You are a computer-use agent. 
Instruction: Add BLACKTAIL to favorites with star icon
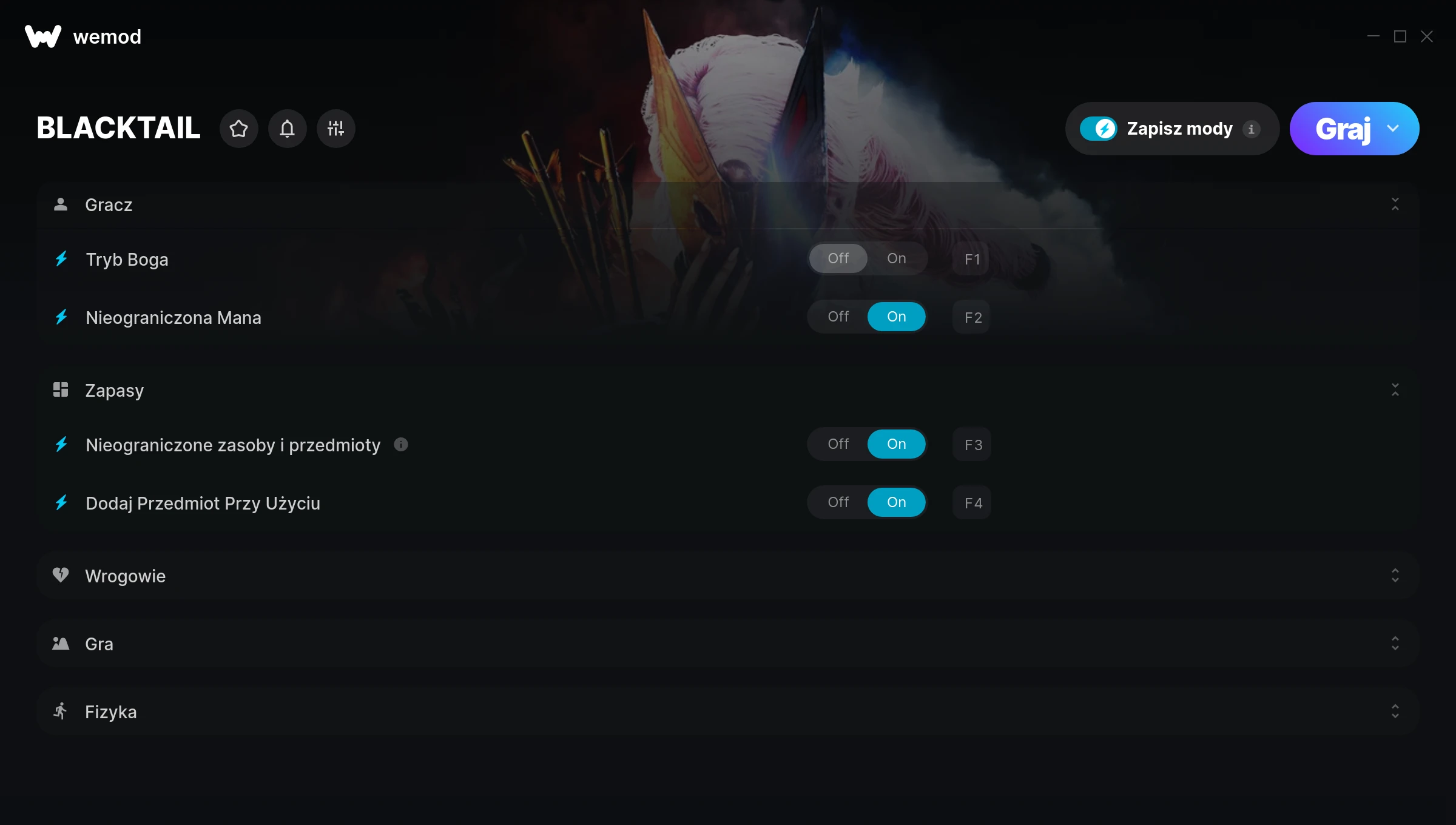pos(238,129)
